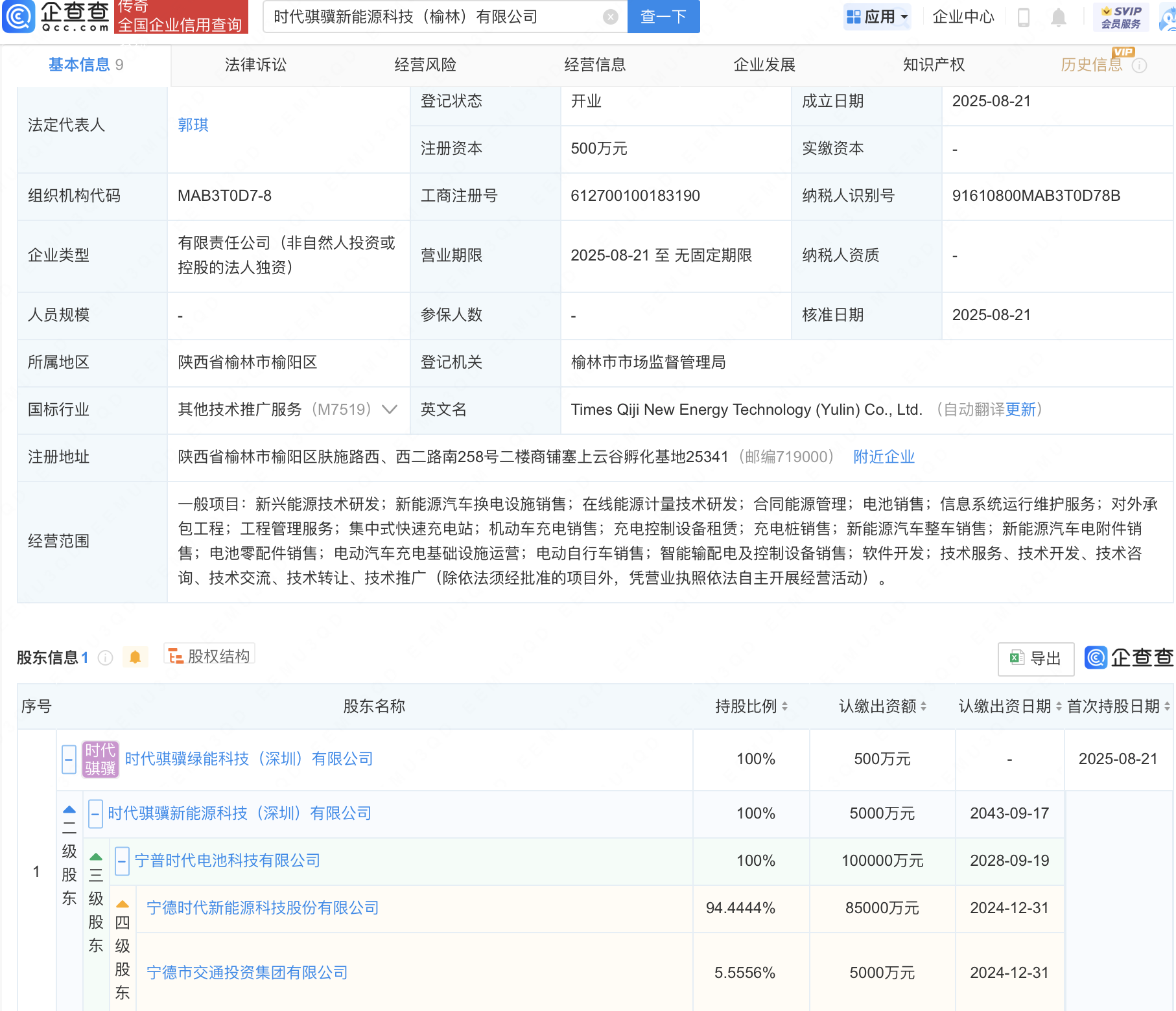Open 企业中心 enterprise center
The image size is (1176, 1011).
tap(963, 17)
